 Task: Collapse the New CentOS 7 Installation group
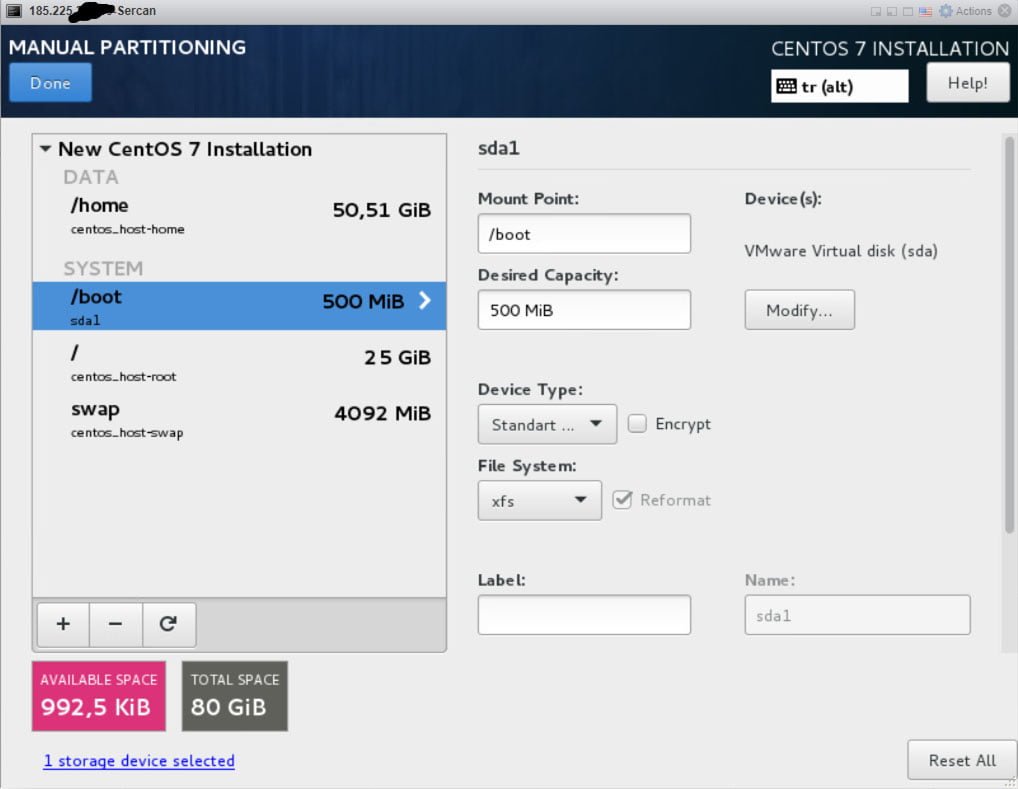pyautogui.click(x=45, y=149)
